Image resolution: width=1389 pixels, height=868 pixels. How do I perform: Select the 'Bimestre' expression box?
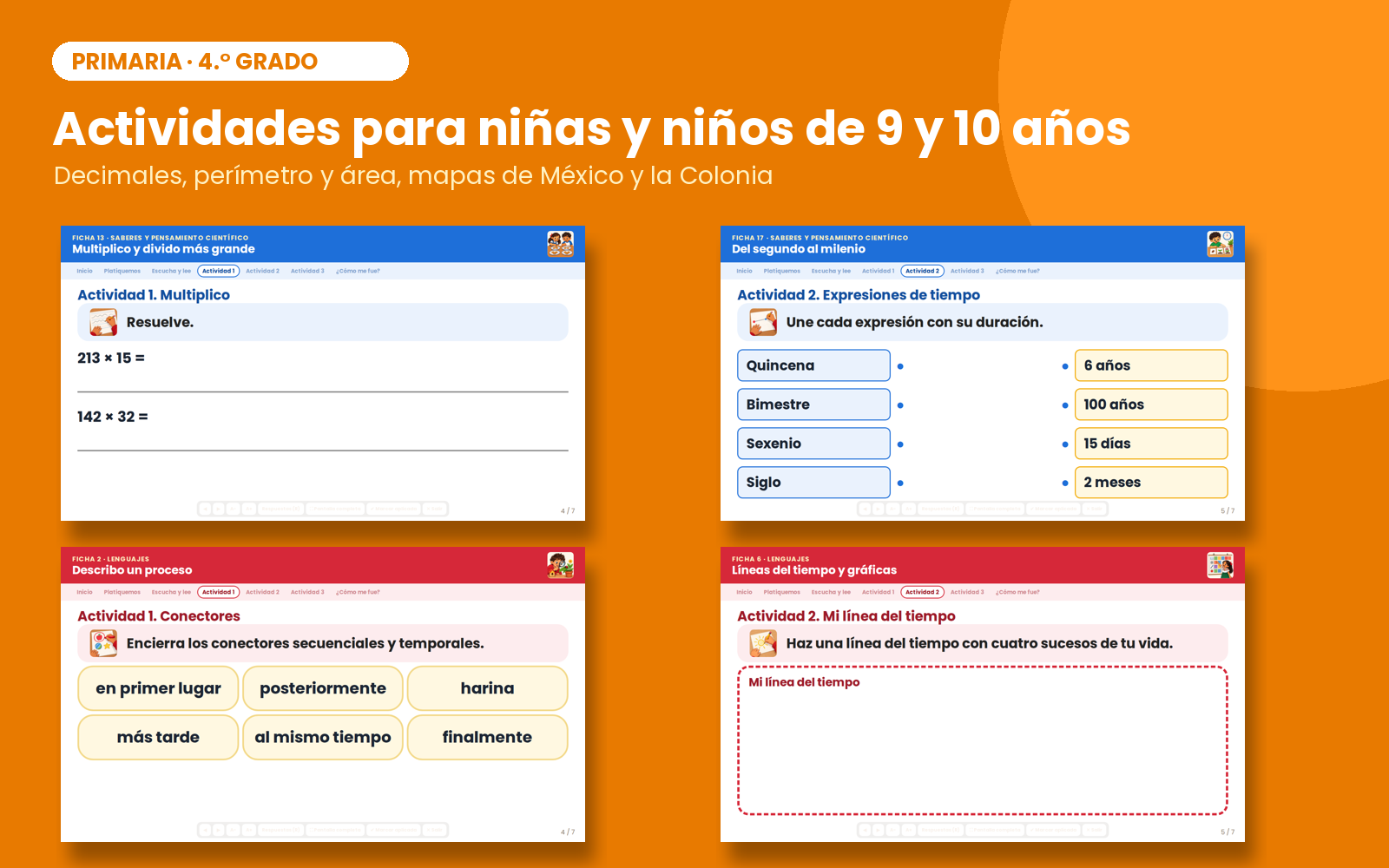(x=813, y=404)
